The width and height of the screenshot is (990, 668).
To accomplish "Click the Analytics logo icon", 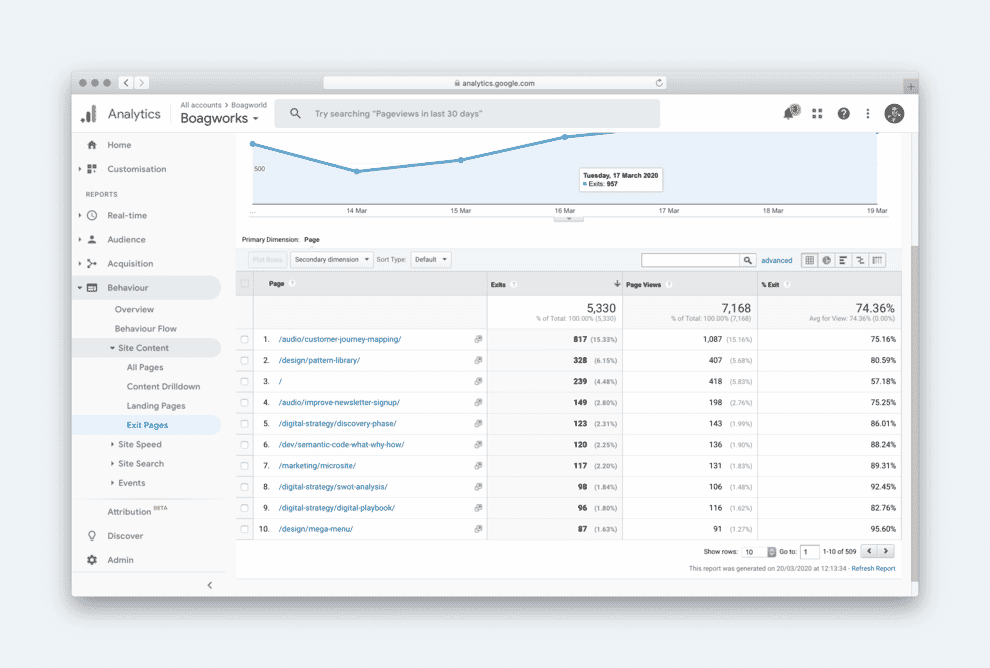I will click(89, 114).
